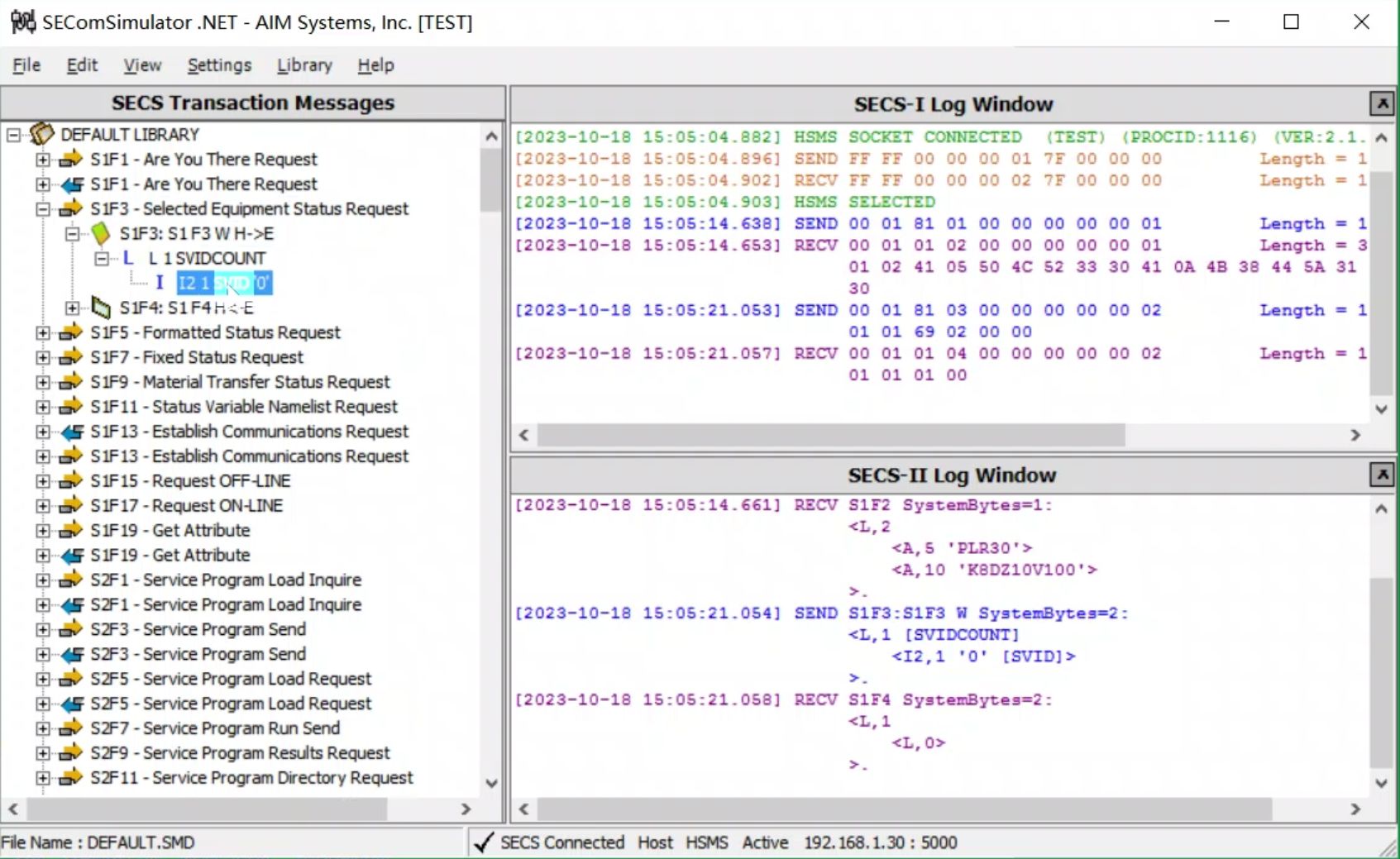The width and height of the screenshot is (1400, 859).
Task: Collapse the DEFAULT LIBRARY tree root
Action: pos(14,135)
